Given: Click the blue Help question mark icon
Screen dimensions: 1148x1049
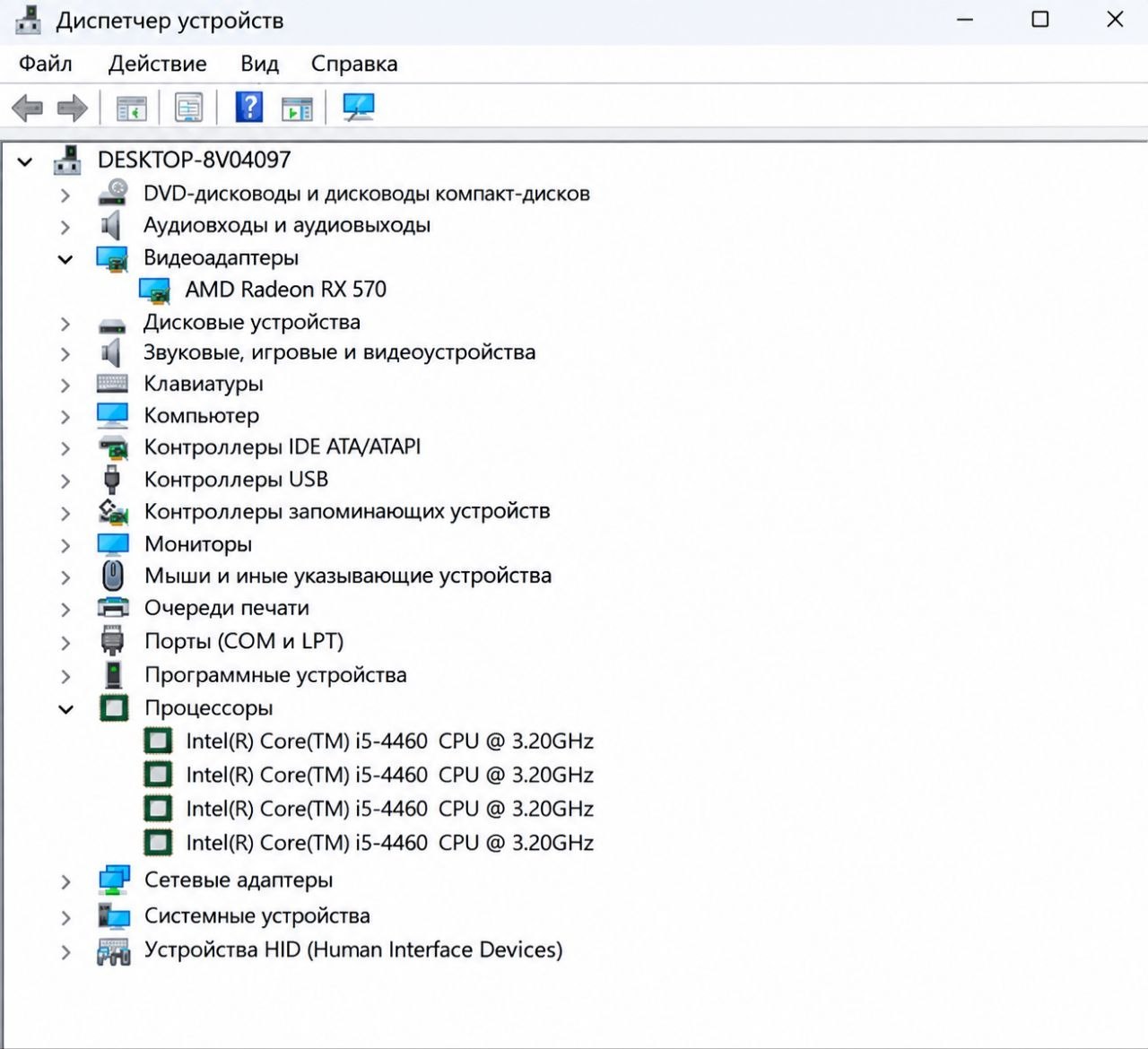Looking at the screenshot, I should click(249, 108).
